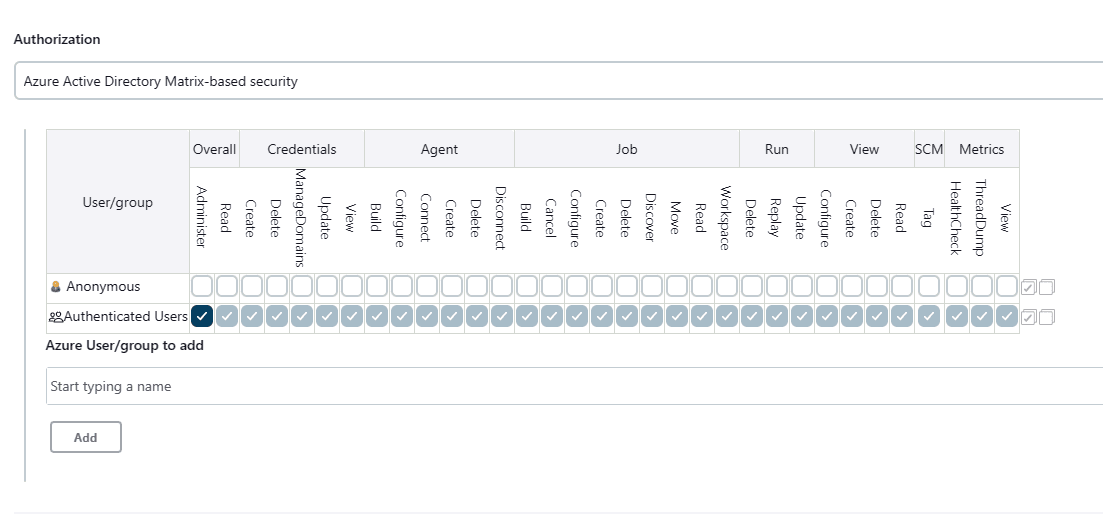Enable Metrics View for Anonymous
Viewport: 1103px width, 530px height.
coord(1007,286)
